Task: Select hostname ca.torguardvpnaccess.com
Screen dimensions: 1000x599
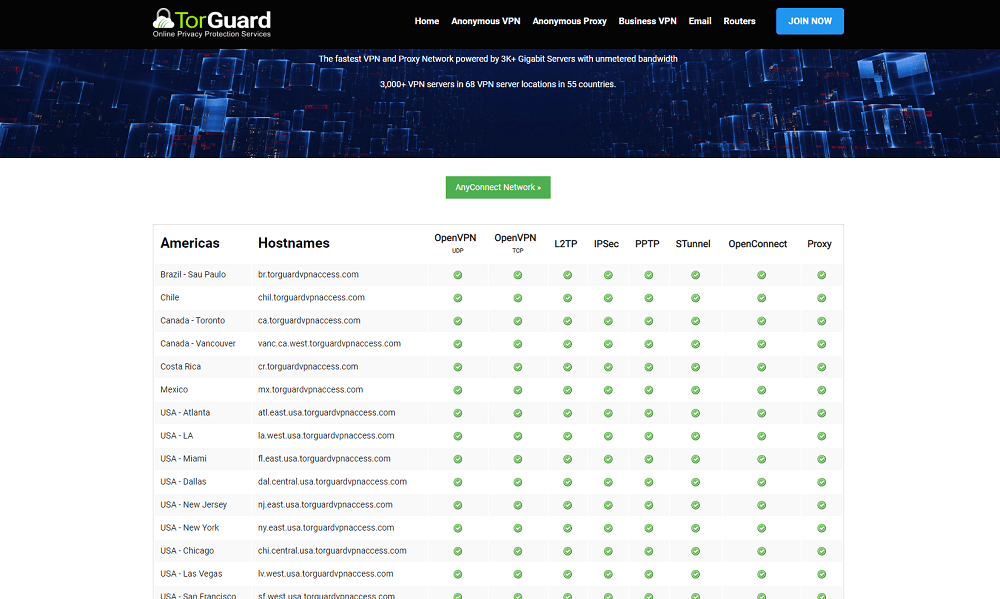Action: 309,320
